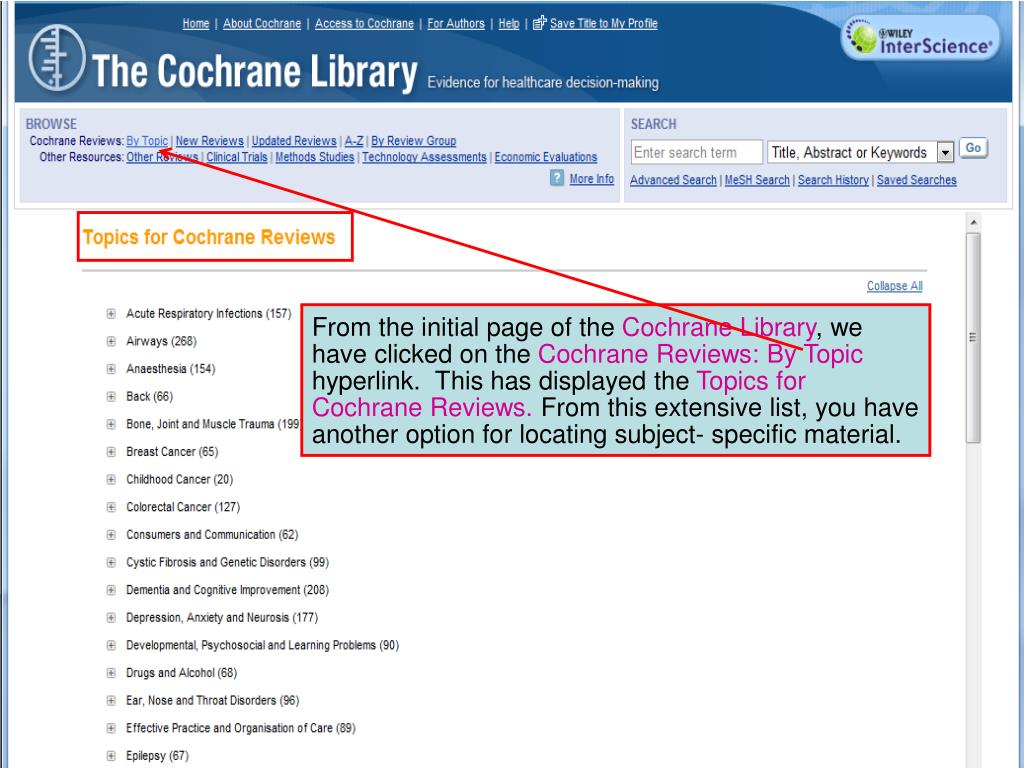Click the More Info question mark icon
The width and height of the screenshot is (1024, 768).
557,178
